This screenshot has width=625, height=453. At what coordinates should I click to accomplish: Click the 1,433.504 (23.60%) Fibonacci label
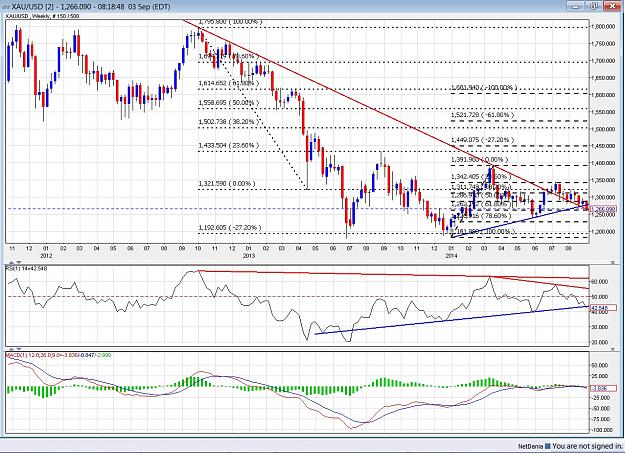(229, 145)
